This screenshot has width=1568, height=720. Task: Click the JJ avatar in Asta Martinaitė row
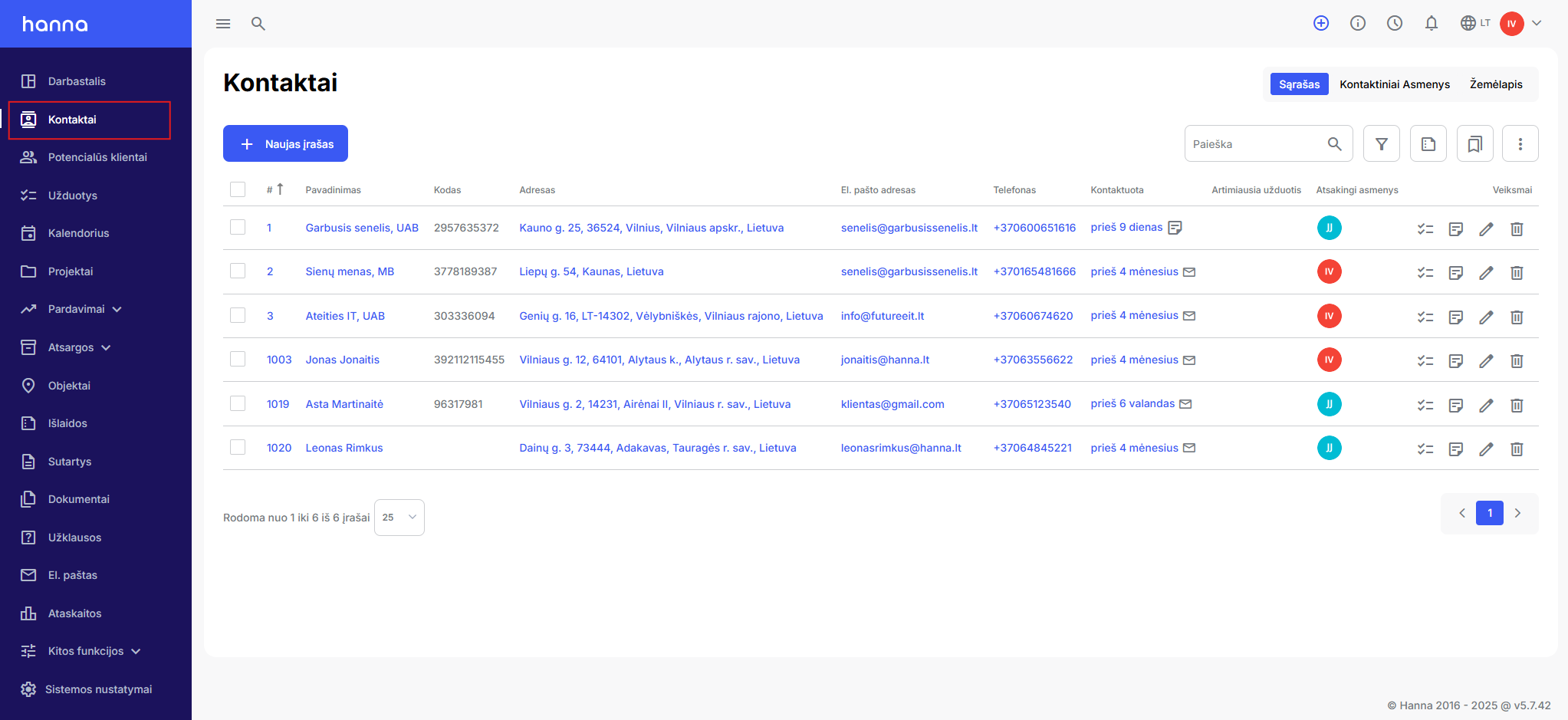(x=1330, y=404)
